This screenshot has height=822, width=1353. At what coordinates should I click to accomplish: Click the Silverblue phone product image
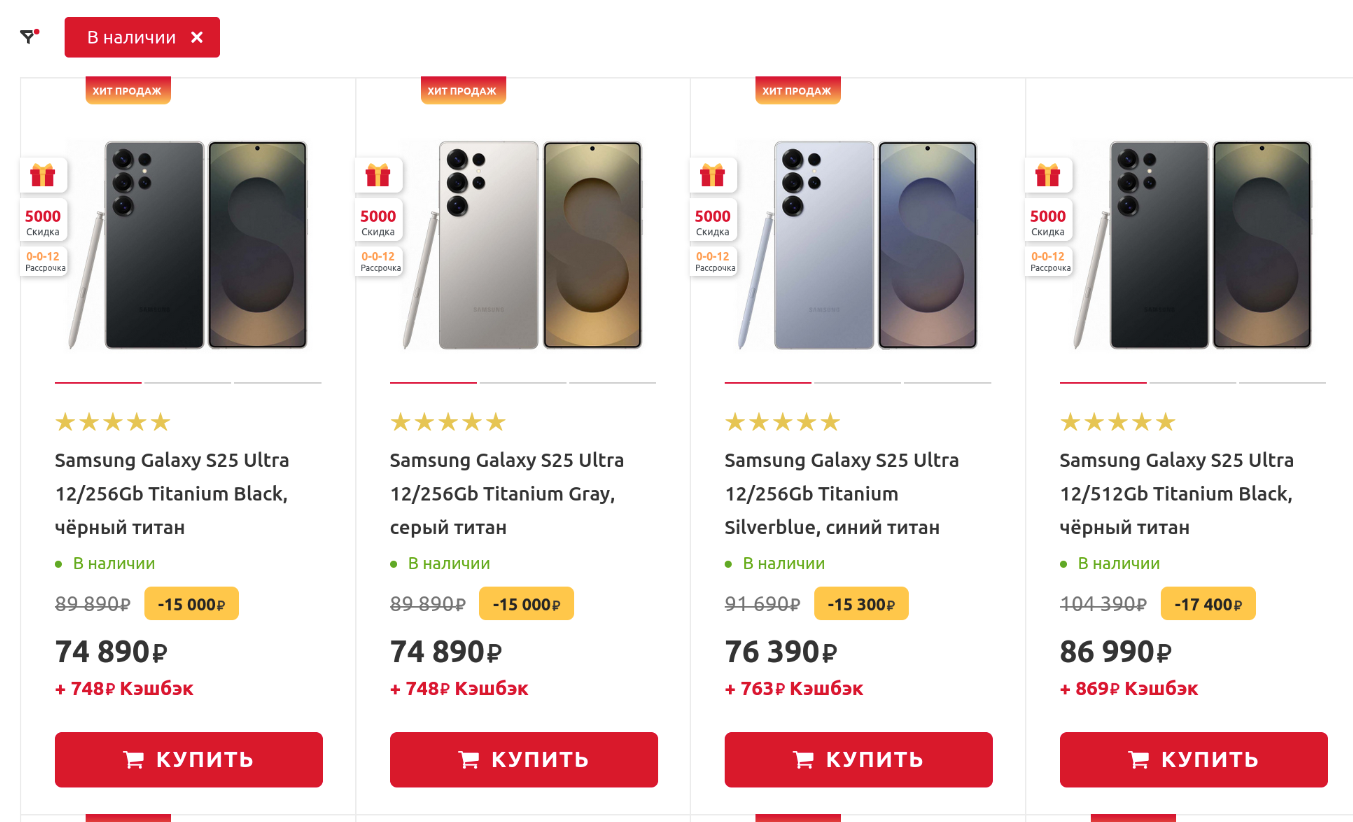875,245
